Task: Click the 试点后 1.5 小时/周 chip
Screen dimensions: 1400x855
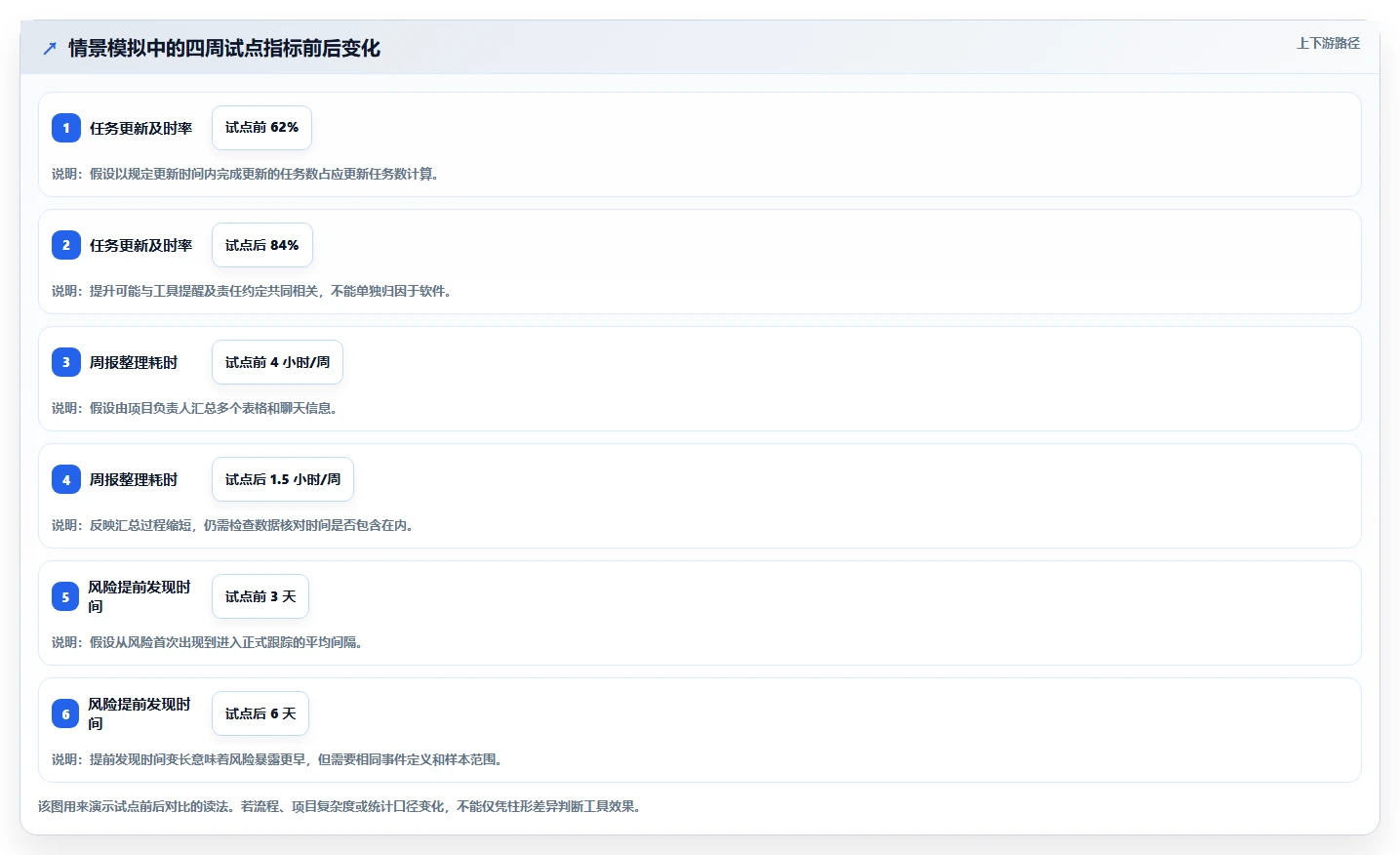Action: click(x=283, y=479)
